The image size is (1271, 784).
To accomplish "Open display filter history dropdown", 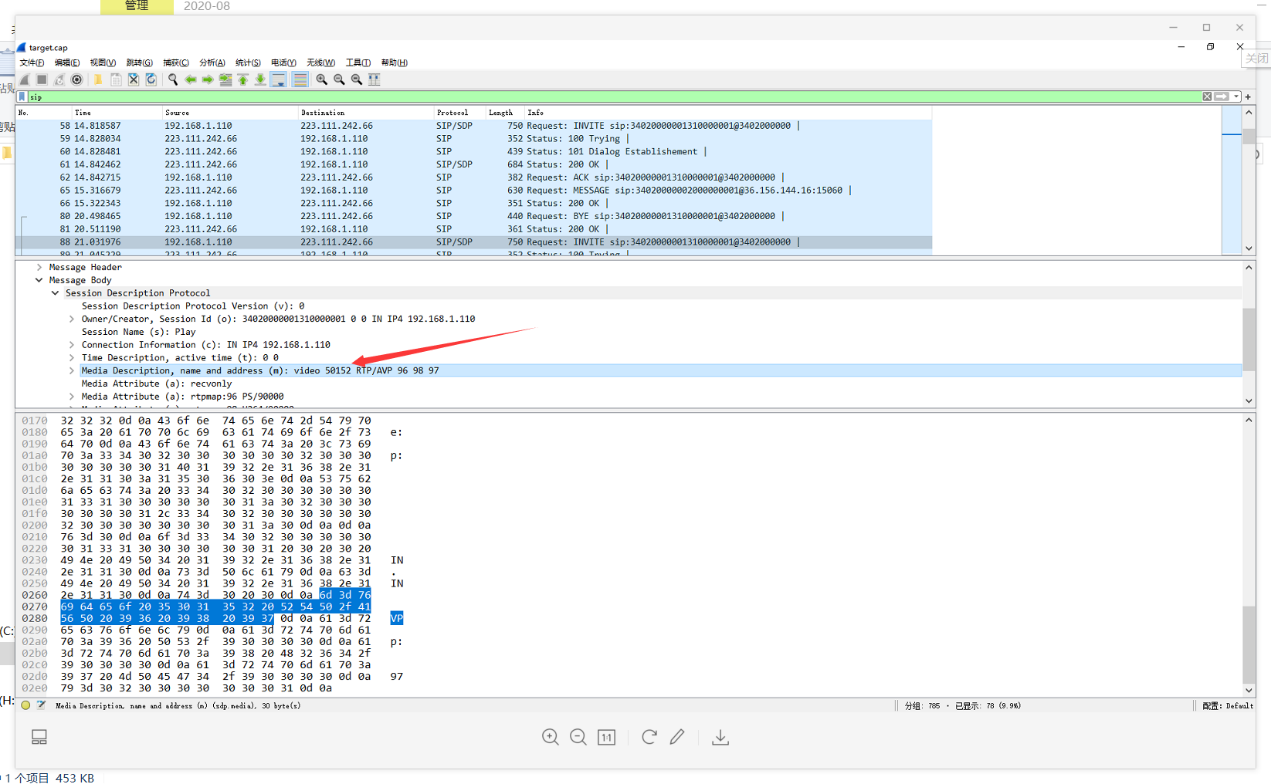I will pos(1236,97).
